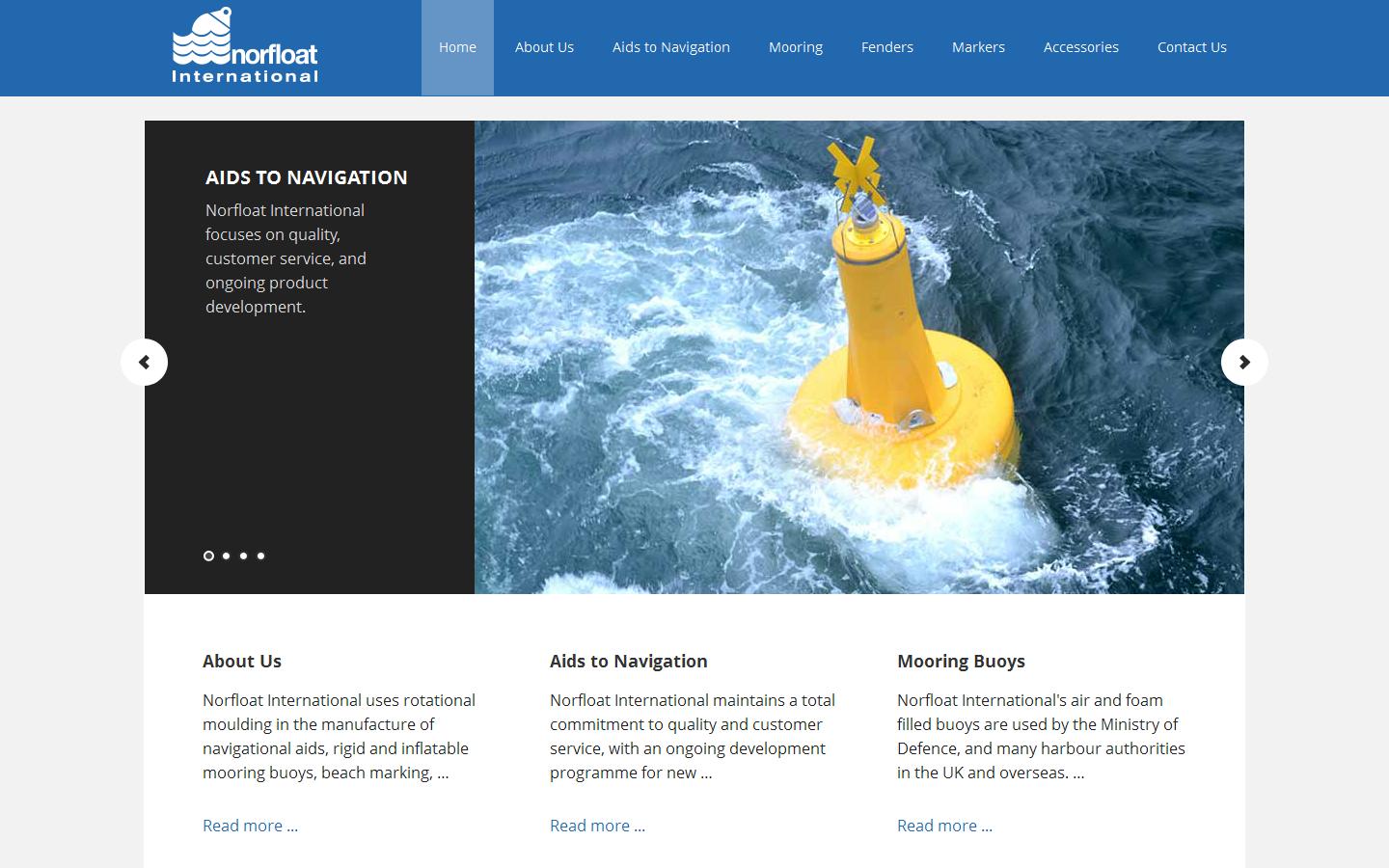
Task: Click Read more under Aids to Navigation
Action: [597, 826]
